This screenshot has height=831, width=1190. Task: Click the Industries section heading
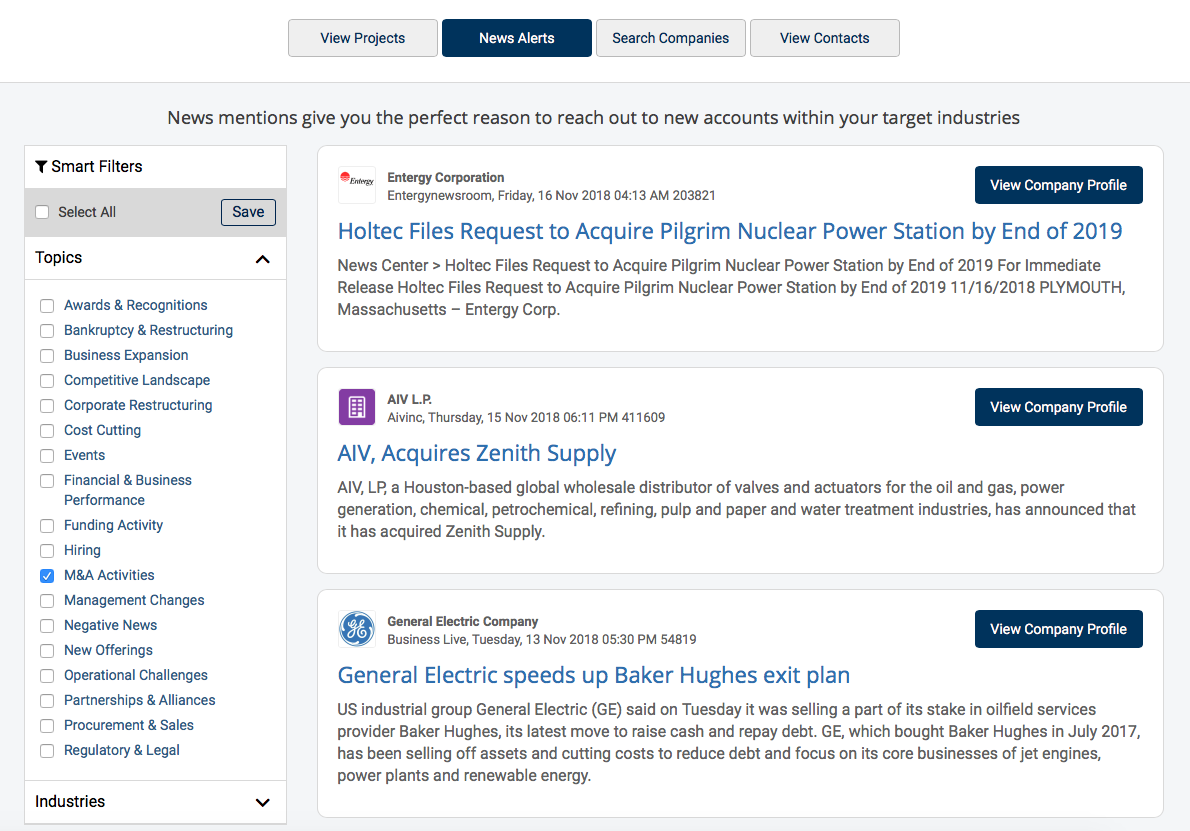[x=70, y=801]
